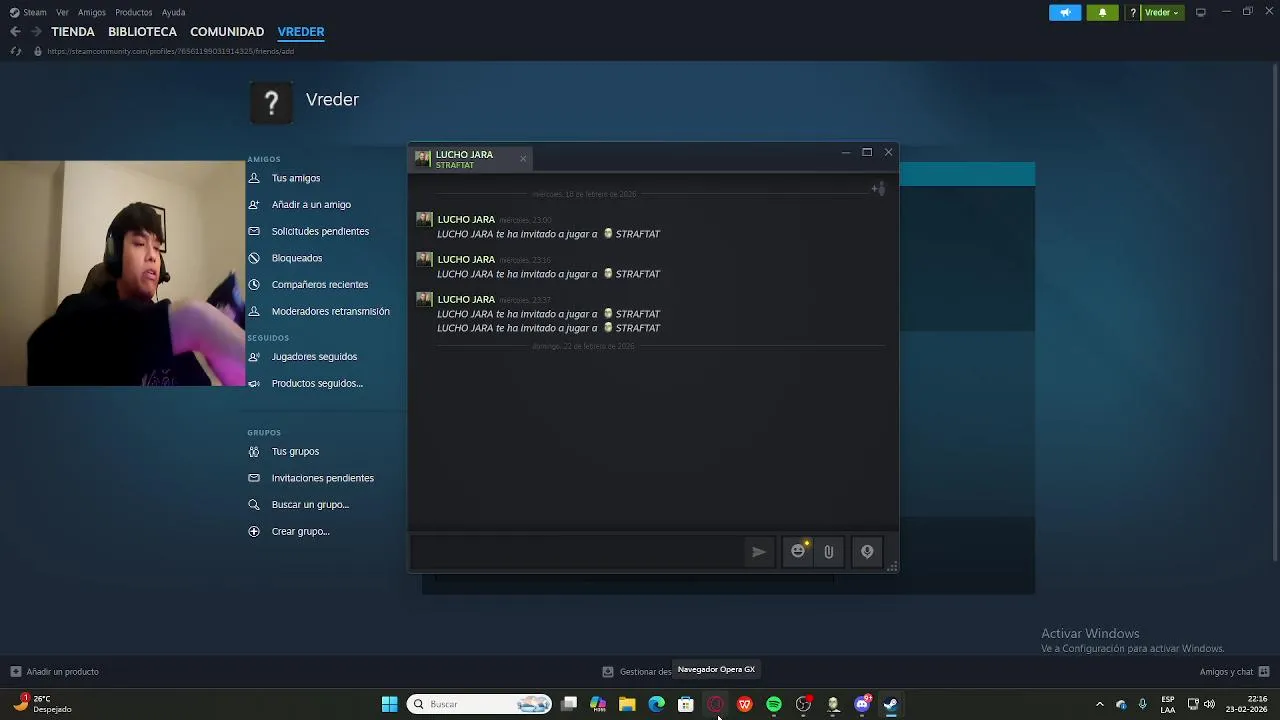Open Compañeros recientes
The image size is (1280, 720).
pyautogui.click(x=320, y=285)
